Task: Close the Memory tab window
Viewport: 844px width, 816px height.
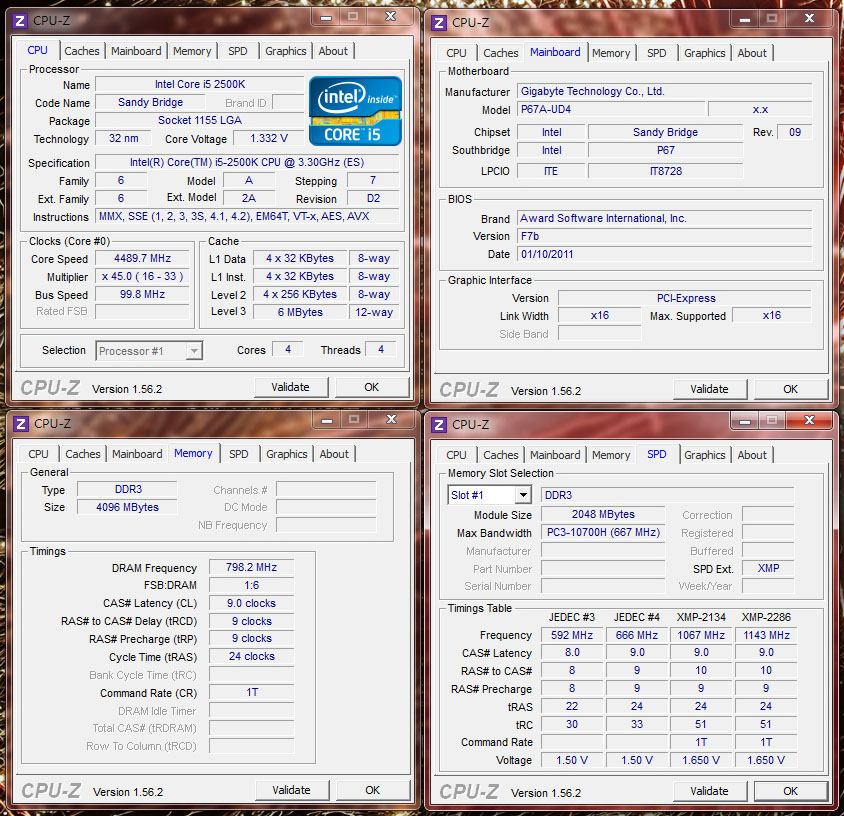Action: (x=391, y=420)
